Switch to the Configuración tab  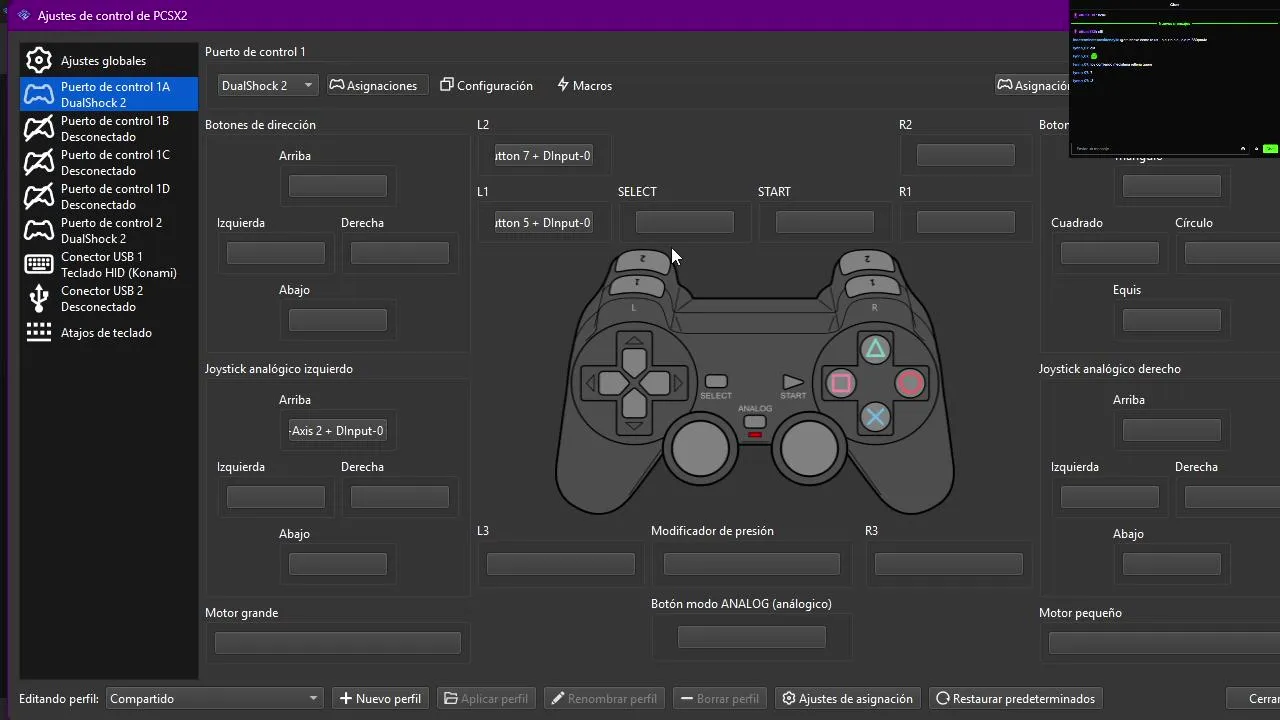click(x=487, y=86)
